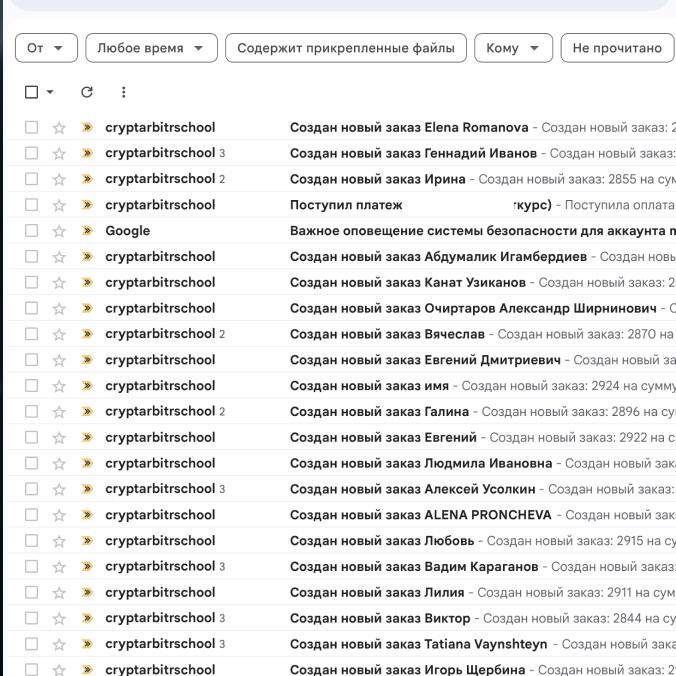Screen dimensions: 676x676
Task: Open the Важное оповещение системы безопасности email
Action: 480,231
